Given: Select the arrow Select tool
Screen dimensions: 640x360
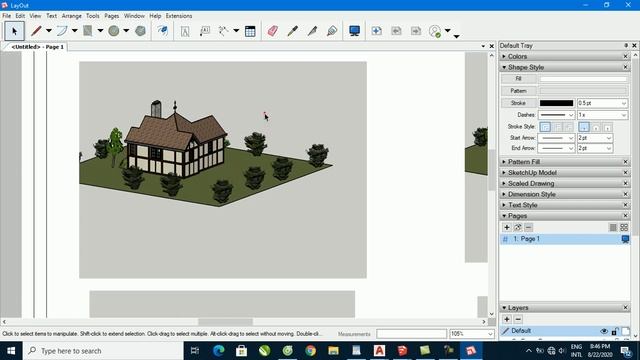Looking at the screenshot, I should 15,31.
